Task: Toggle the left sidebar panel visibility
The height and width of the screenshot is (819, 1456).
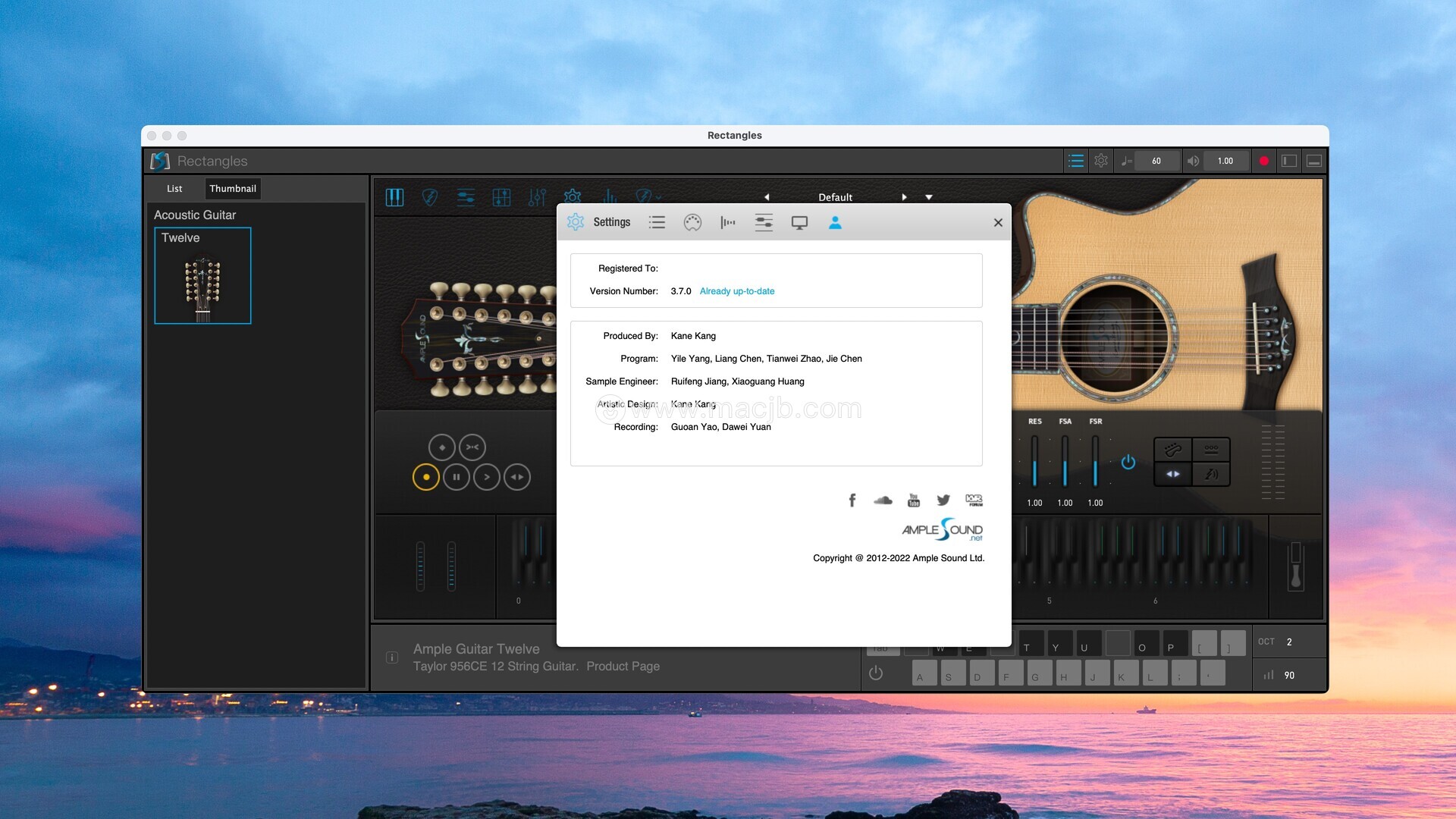Action: 1289,161
